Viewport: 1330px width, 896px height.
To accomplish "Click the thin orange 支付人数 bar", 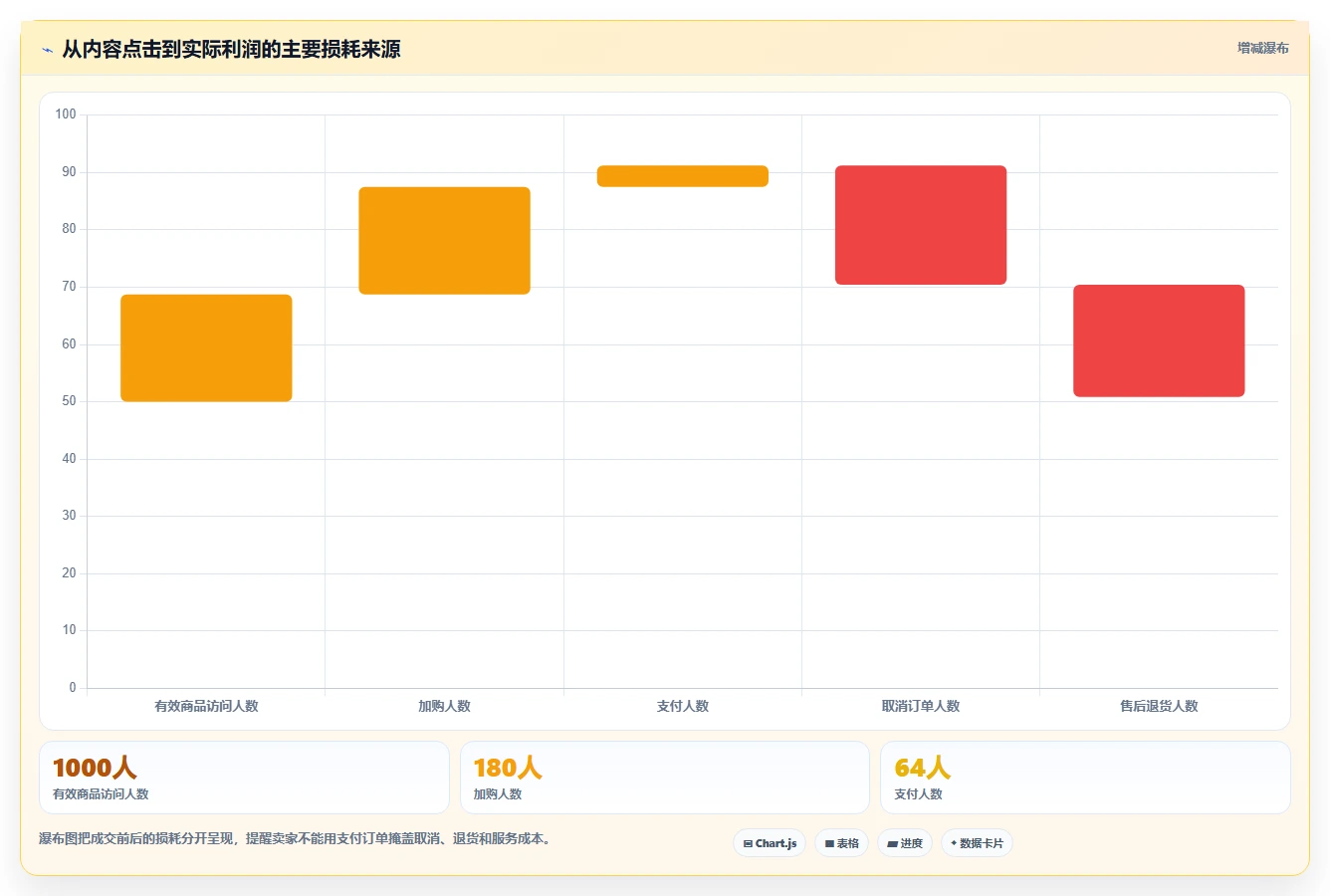I will (x=683, y=176).
